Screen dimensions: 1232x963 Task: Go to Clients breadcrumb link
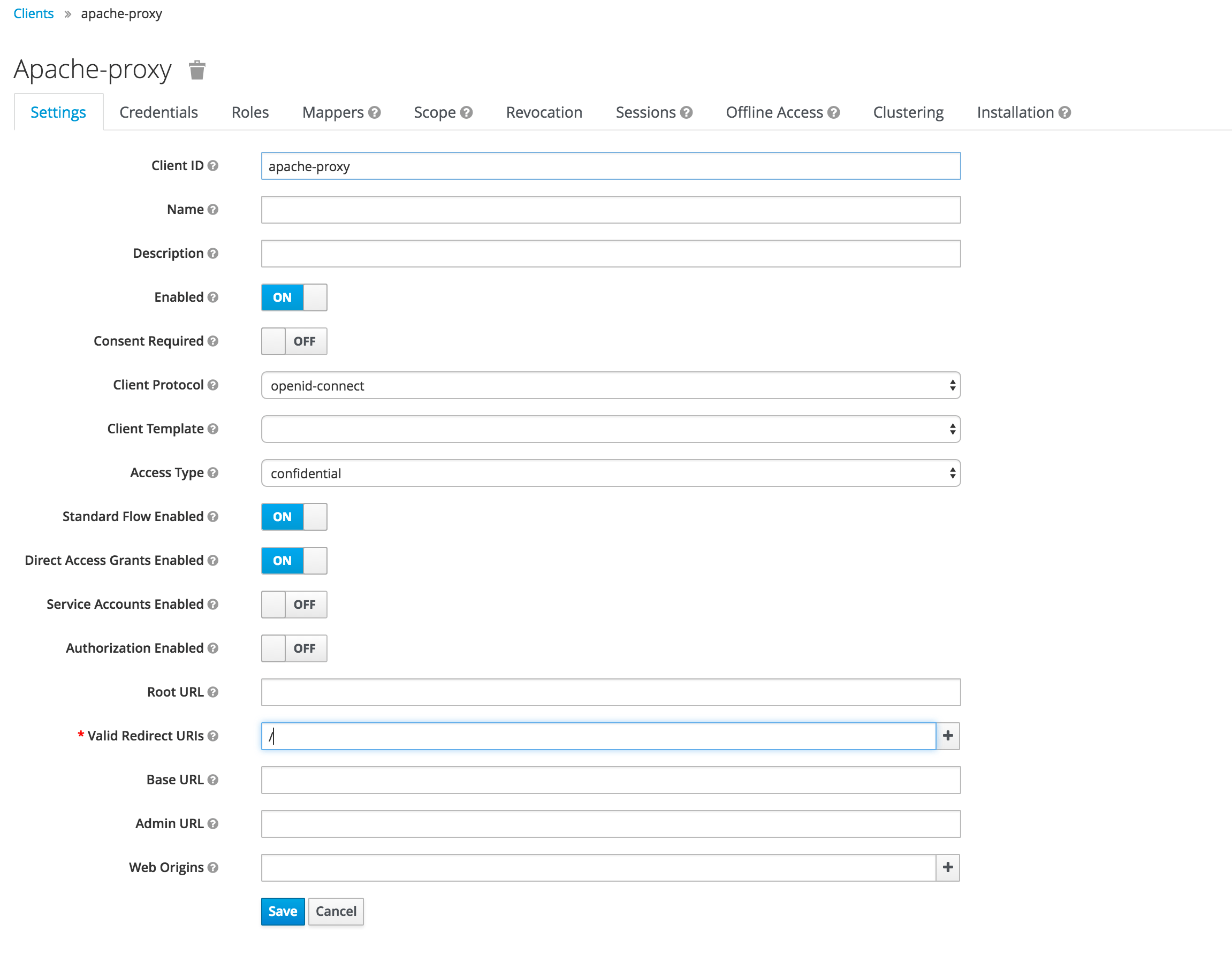(x=33, y=13)
